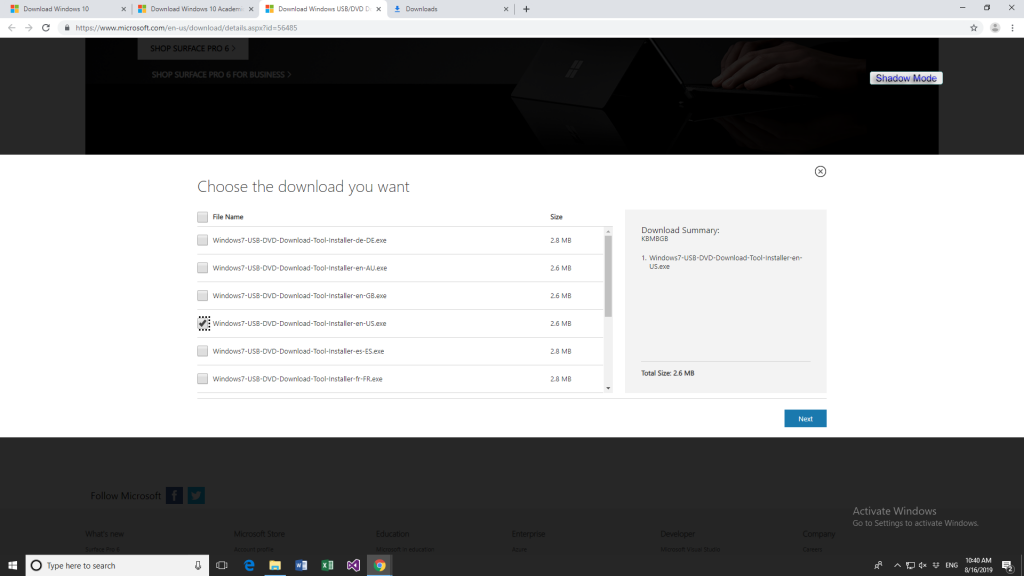1024x576 pixels.
Task: Select the Download Windows USB/DVD tab
Action: tap(323, 9)
